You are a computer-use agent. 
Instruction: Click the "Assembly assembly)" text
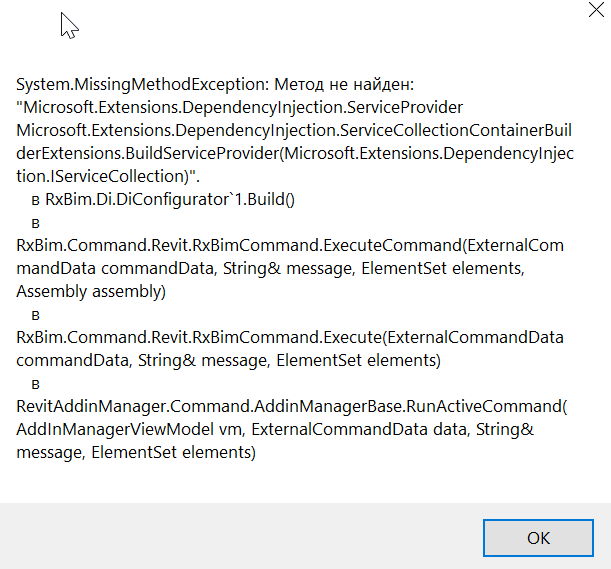coord(90,290)
